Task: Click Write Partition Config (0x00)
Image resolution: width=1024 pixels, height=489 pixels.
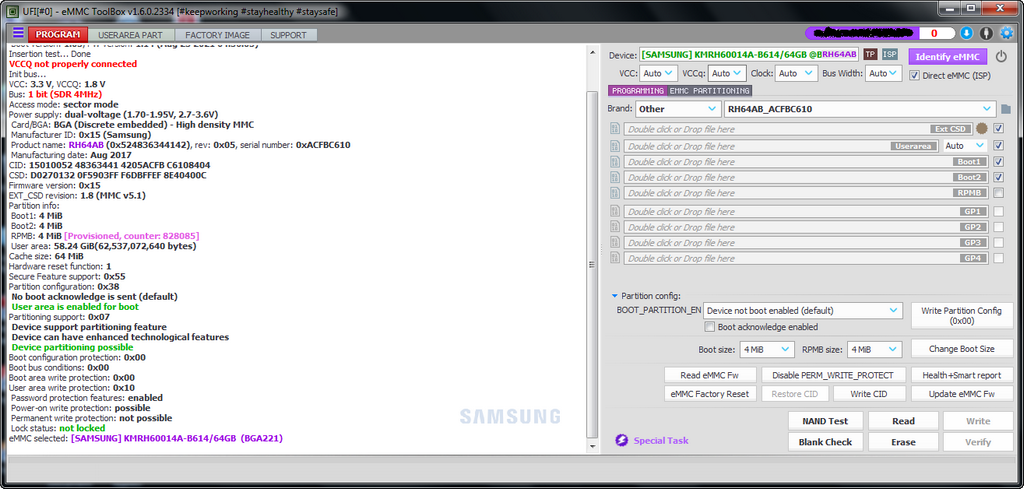Action: (961, 315)
